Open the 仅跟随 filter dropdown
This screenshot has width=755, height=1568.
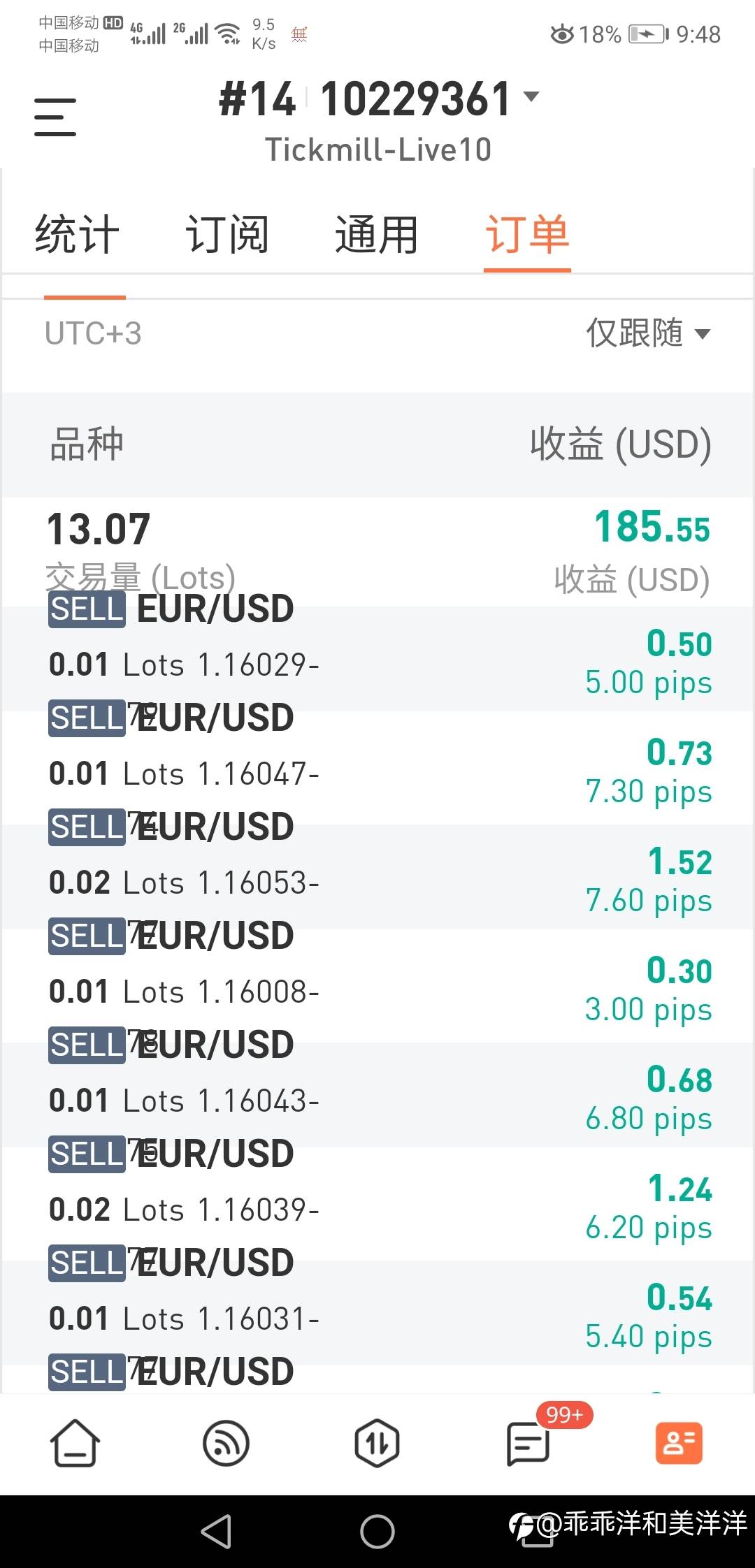click(648, 333)
